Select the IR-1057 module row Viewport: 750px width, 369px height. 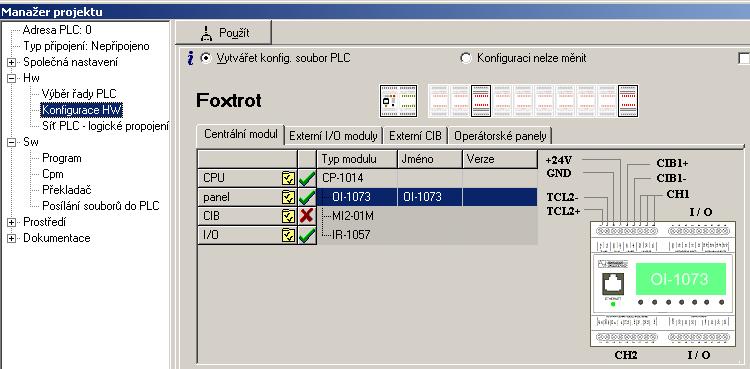coord(427,235)
